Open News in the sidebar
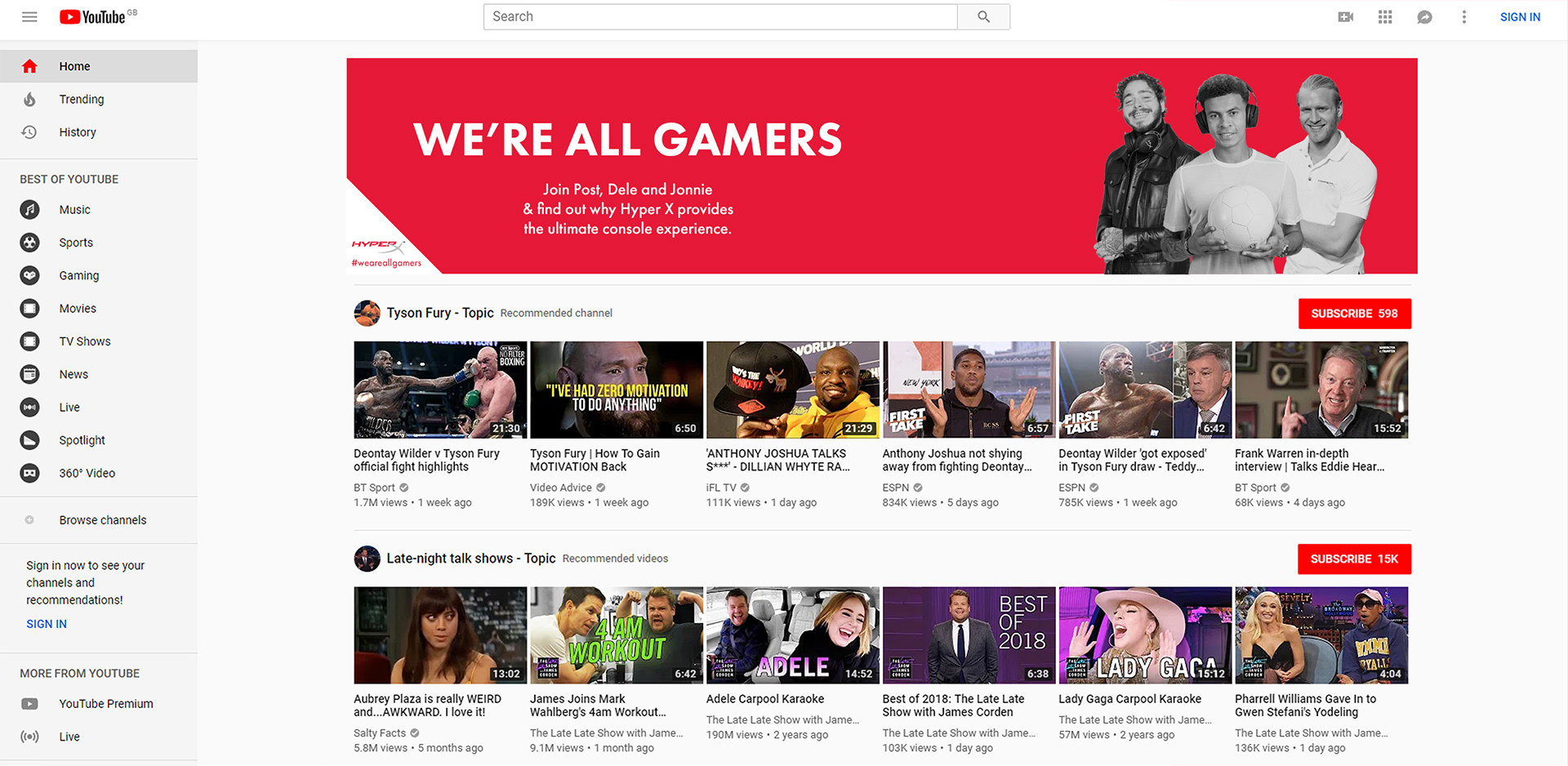1568x766 pixels. coord(99,374)
